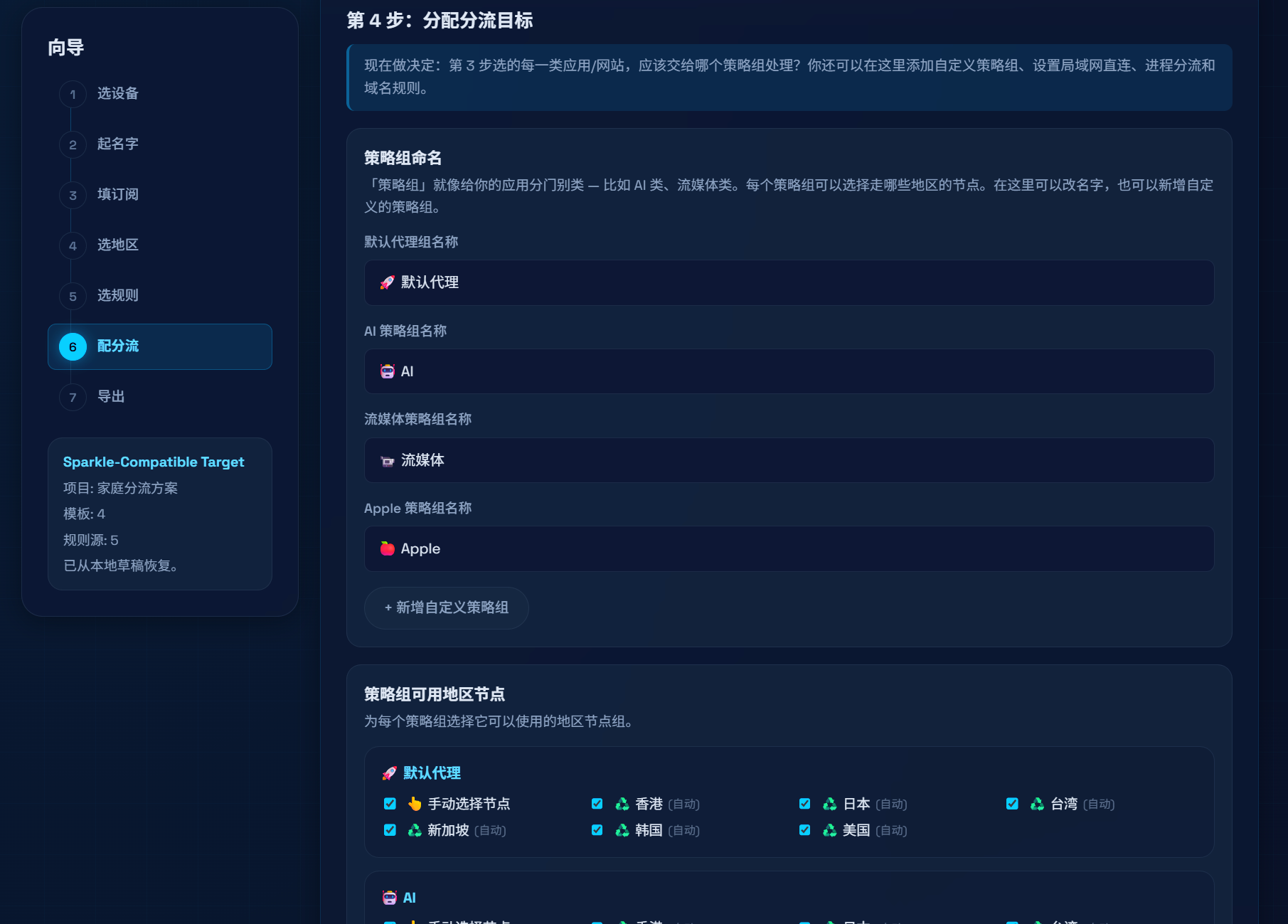Click the step 1 circle icon in wizard
Viewport: 1288px width, 924px height.
tap(73, 95)
